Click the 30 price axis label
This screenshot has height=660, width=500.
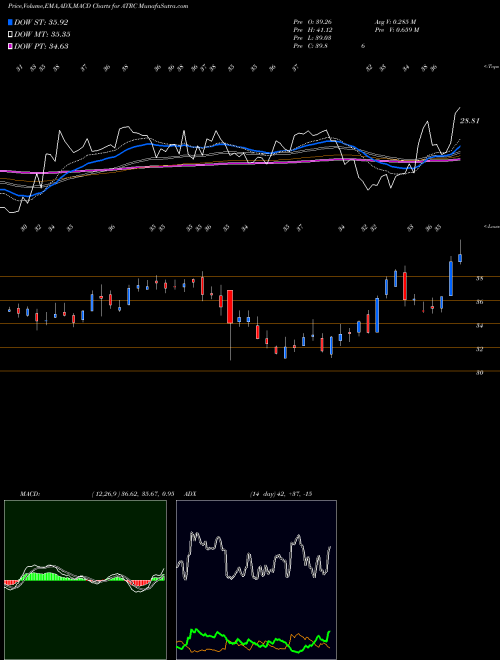click(x=480, y=373)
